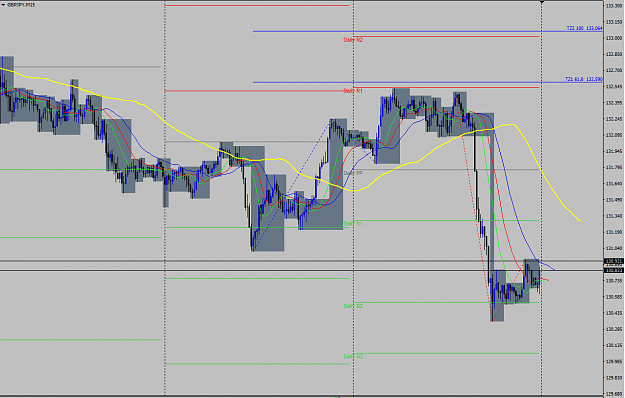This screenshot has width=625, height=398.
Task: Click the 'Daily S3' pivot label
Action: pos(353,357)
